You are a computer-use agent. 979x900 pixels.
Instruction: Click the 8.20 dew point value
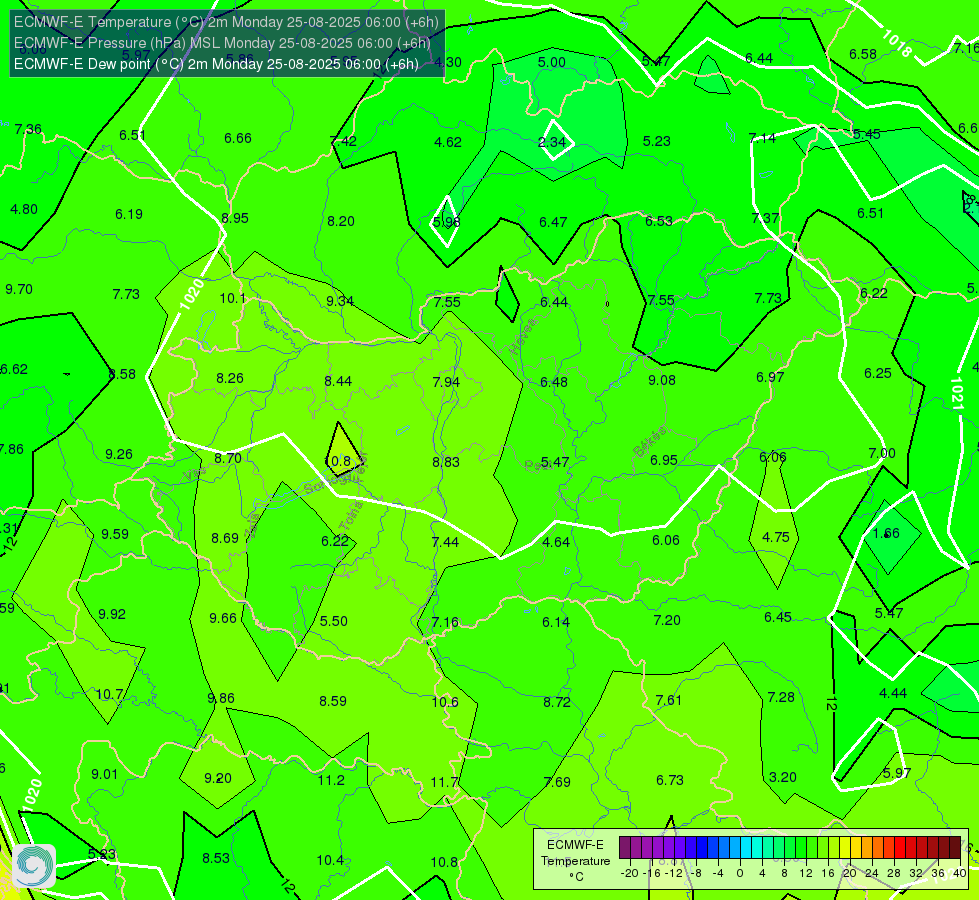[341, 221]
